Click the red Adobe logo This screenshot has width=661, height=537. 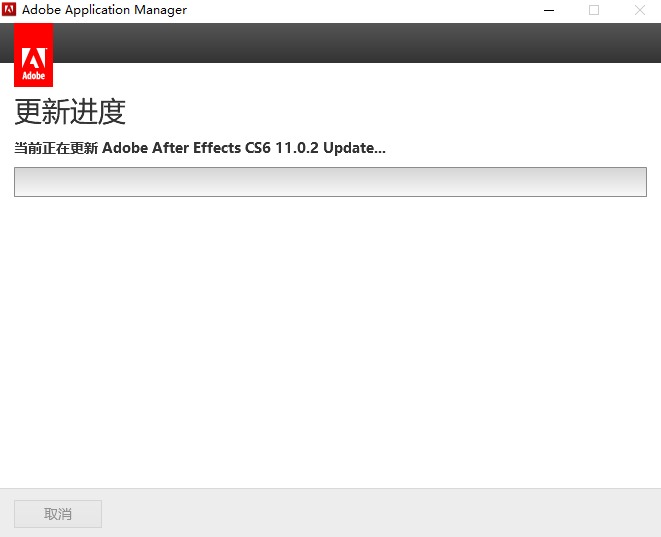(x=33, y=55)
